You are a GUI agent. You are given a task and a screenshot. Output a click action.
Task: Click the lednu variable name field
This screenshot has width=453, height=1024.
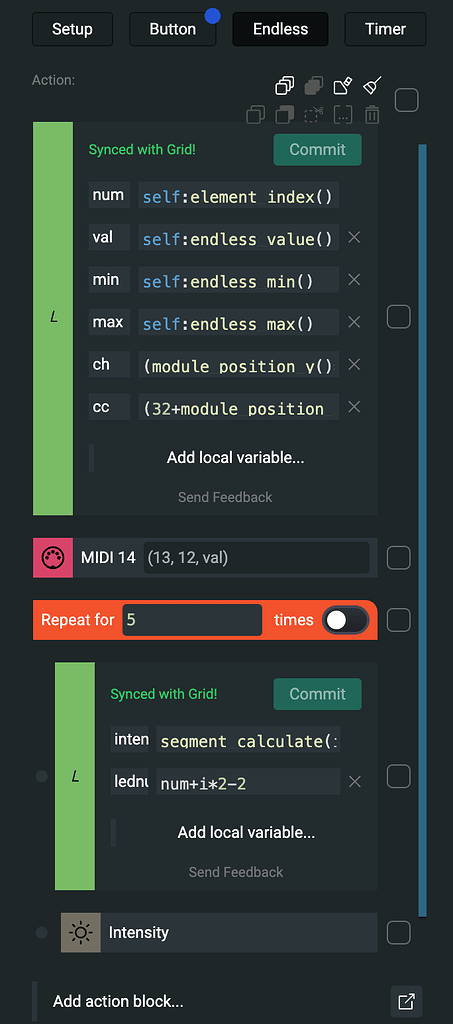[x=129, y=782]
